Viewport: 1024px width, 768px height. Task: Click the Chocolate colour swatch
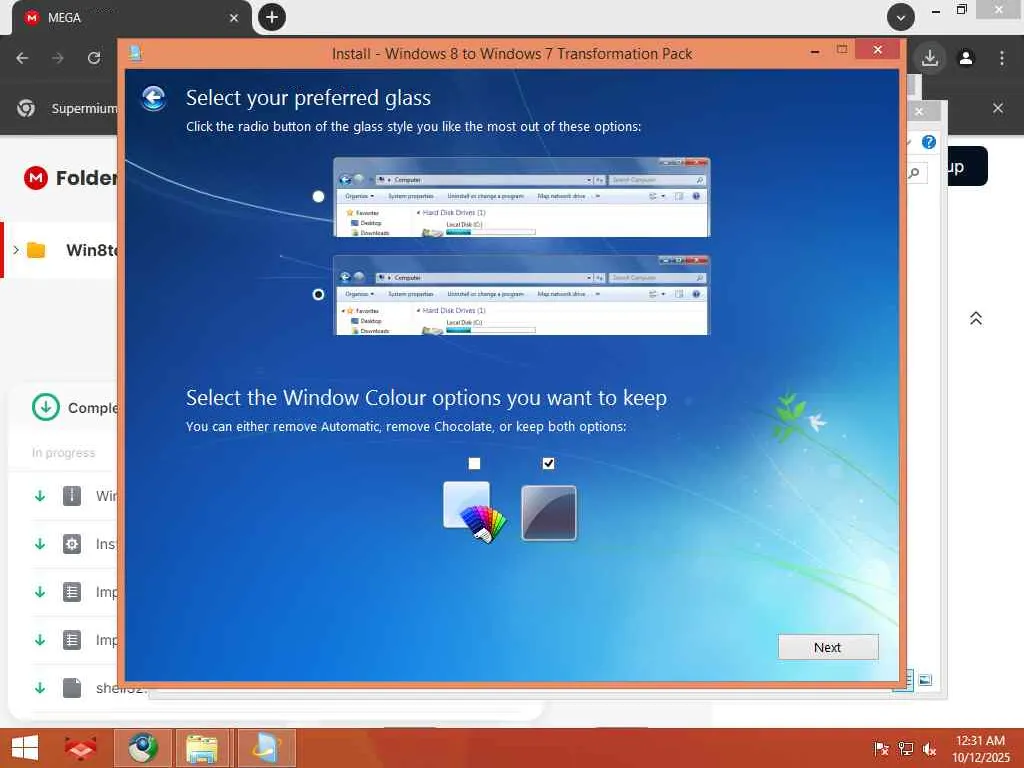coord(549,513)
